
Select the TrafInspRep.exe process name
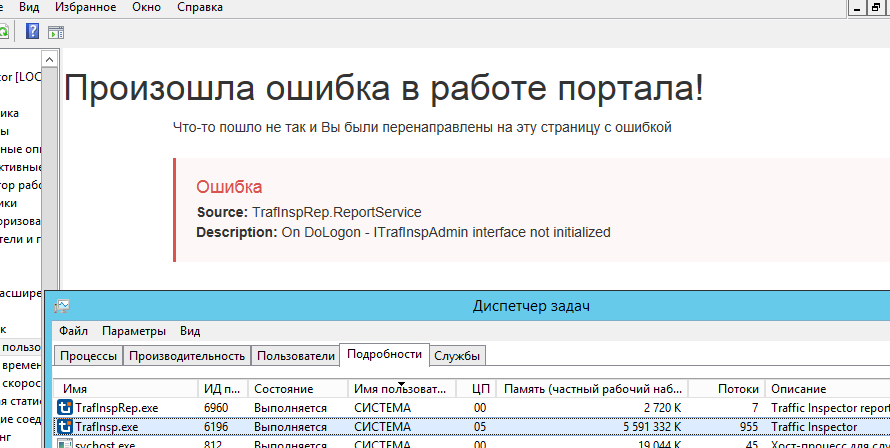[x=116, y=408]
